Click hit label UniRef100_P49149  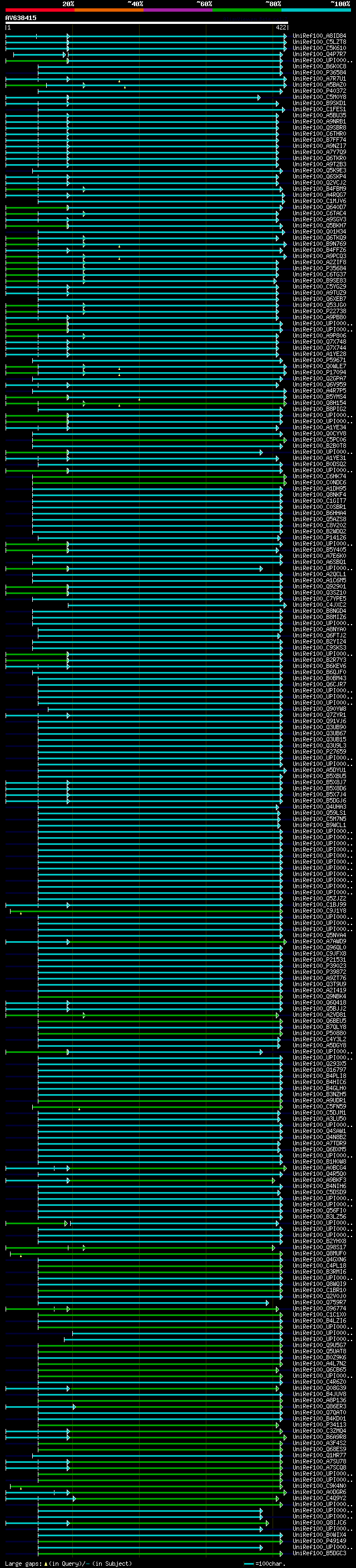pos(319,1541)
